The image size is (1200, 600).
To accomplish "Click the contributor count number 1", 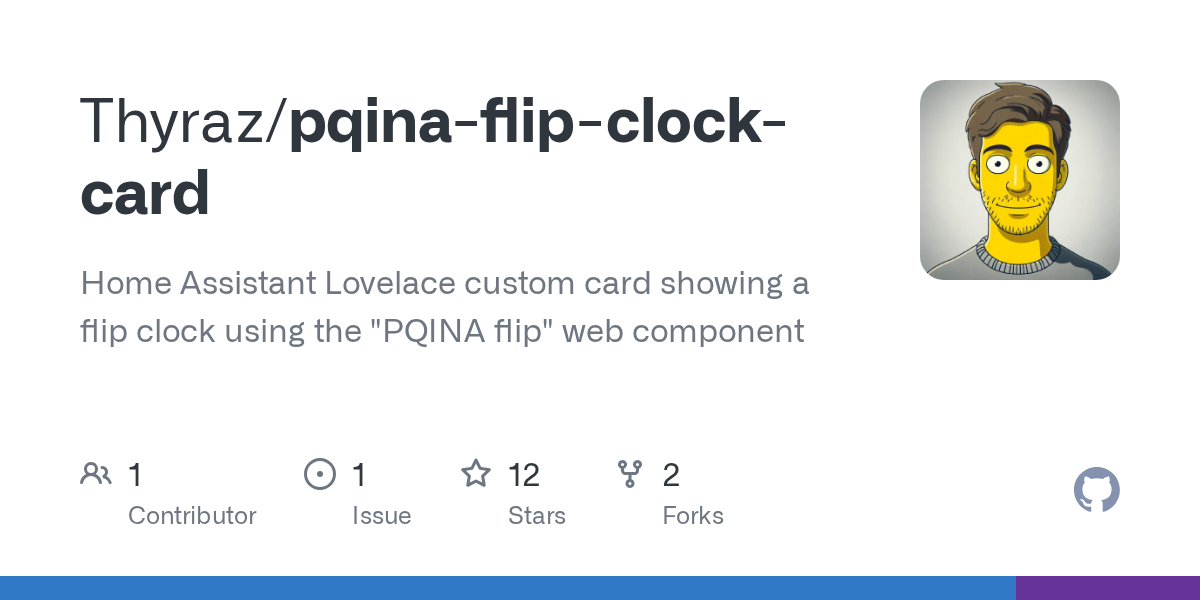I will click(135, 474).
